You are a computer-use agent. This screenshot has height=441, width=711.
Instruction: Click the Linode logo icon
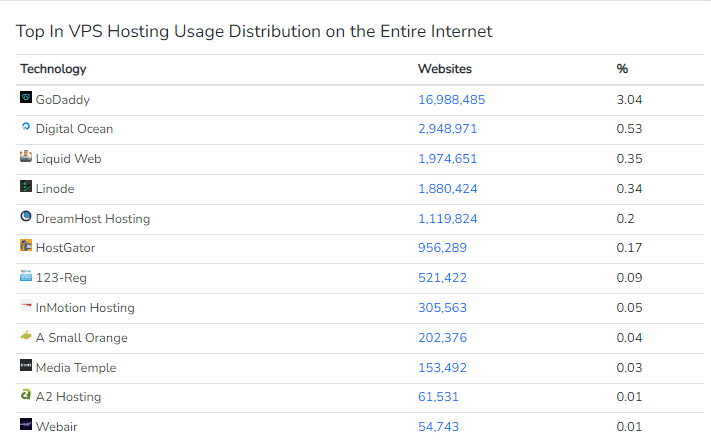26,186
